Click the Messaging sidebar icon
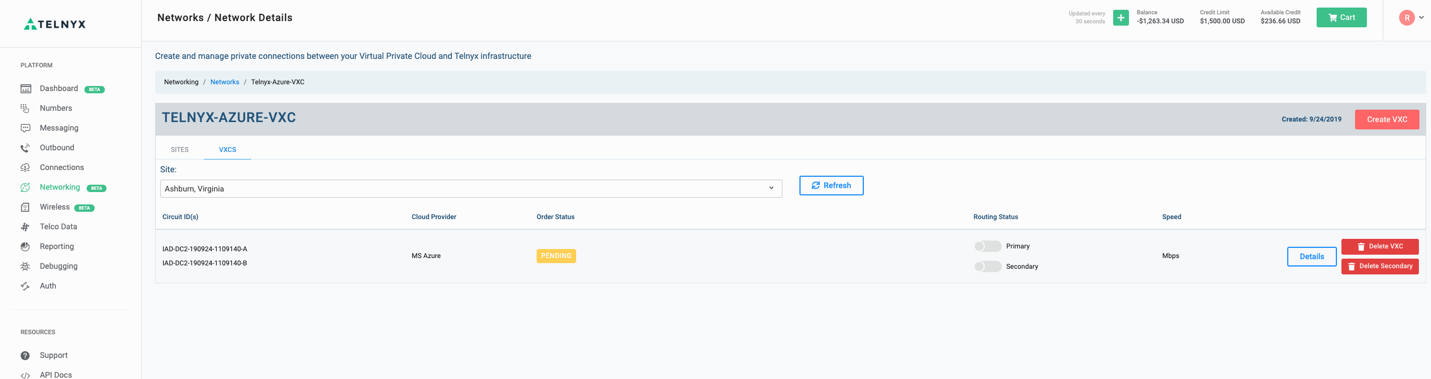 pos(26,128)
